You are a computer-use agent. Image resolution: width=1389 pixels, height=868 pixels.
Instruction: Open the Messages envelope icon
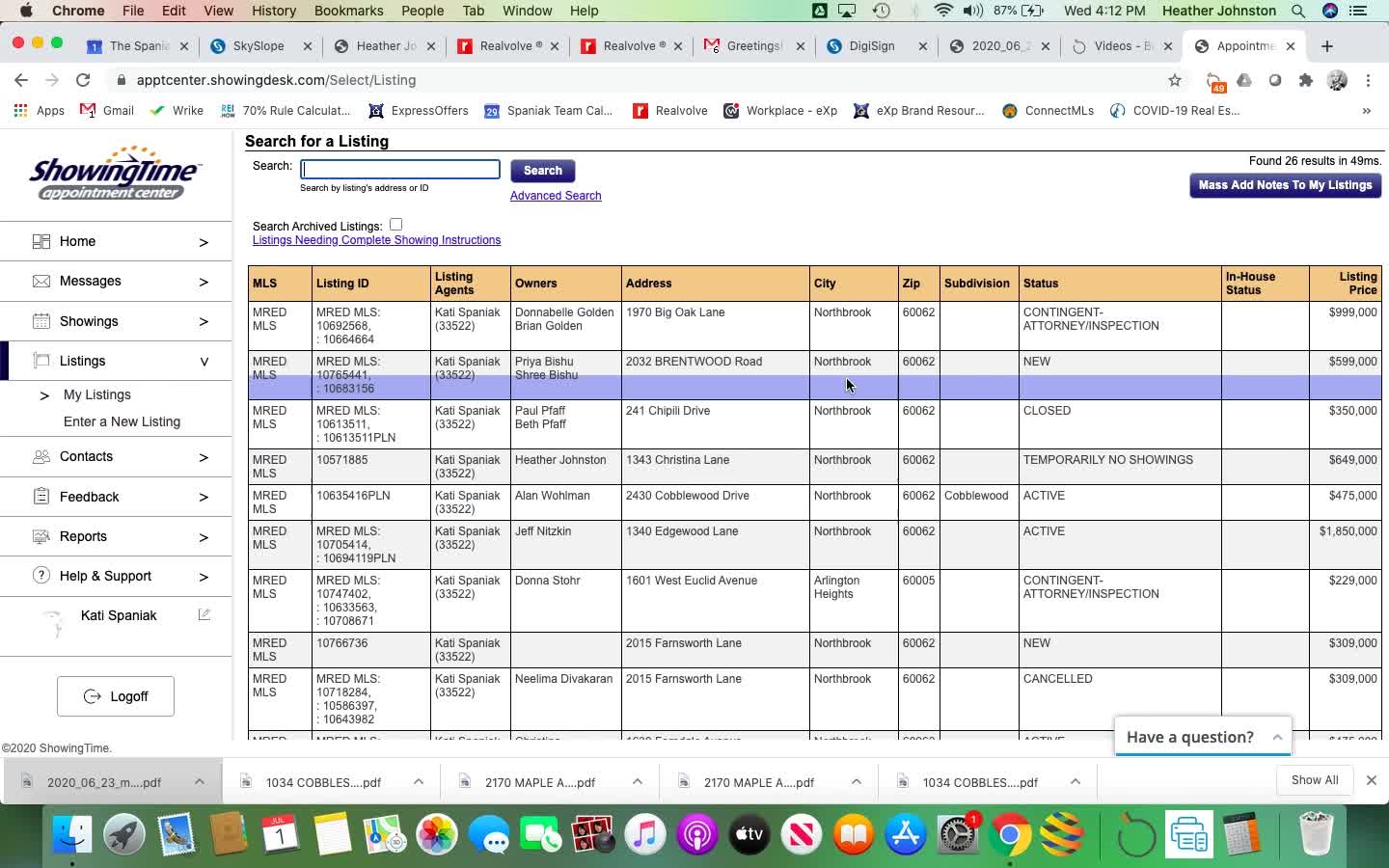(x=41, y=281)
